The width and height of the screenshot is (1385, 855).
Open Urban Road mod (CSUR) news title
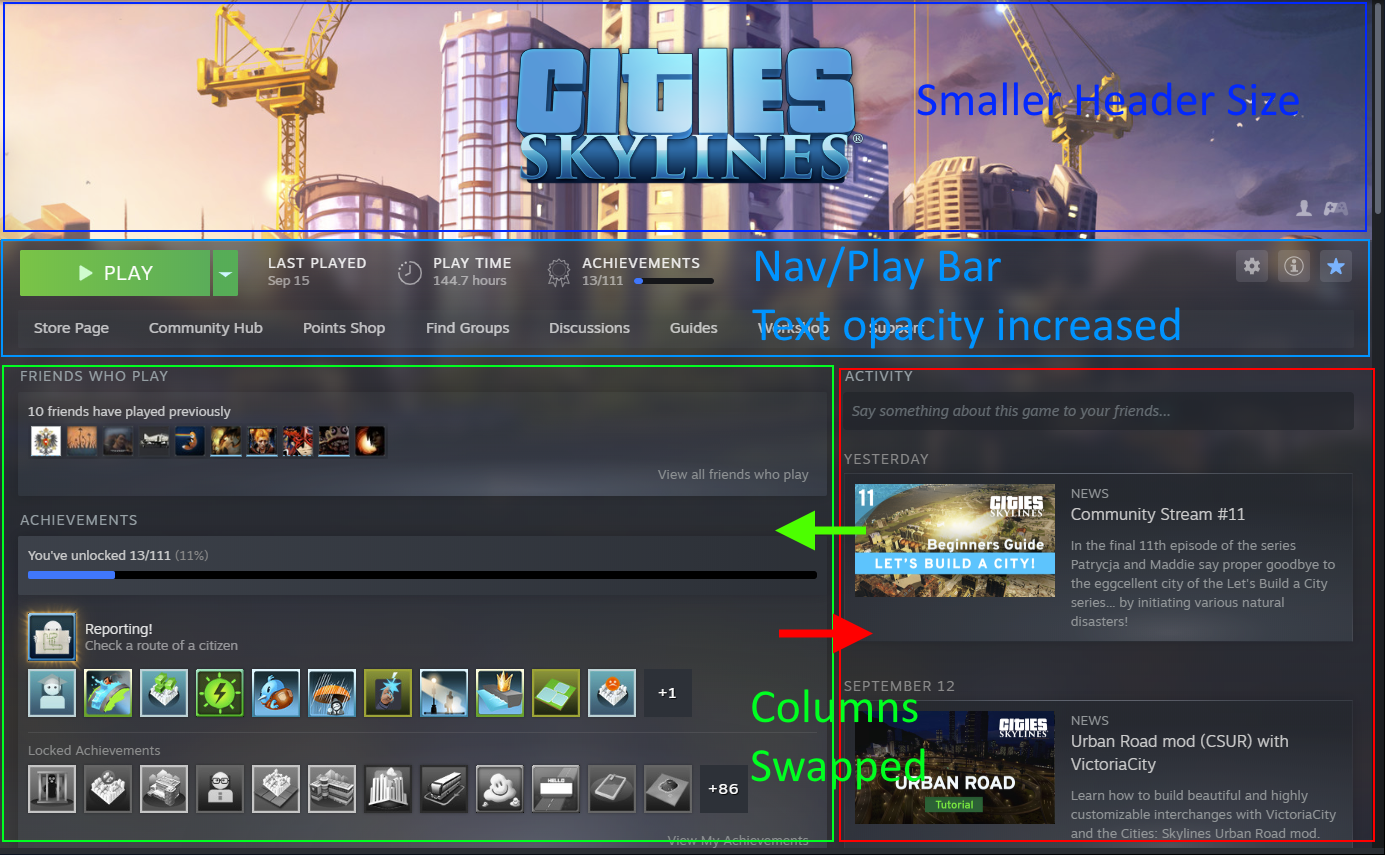(1180, 753)
